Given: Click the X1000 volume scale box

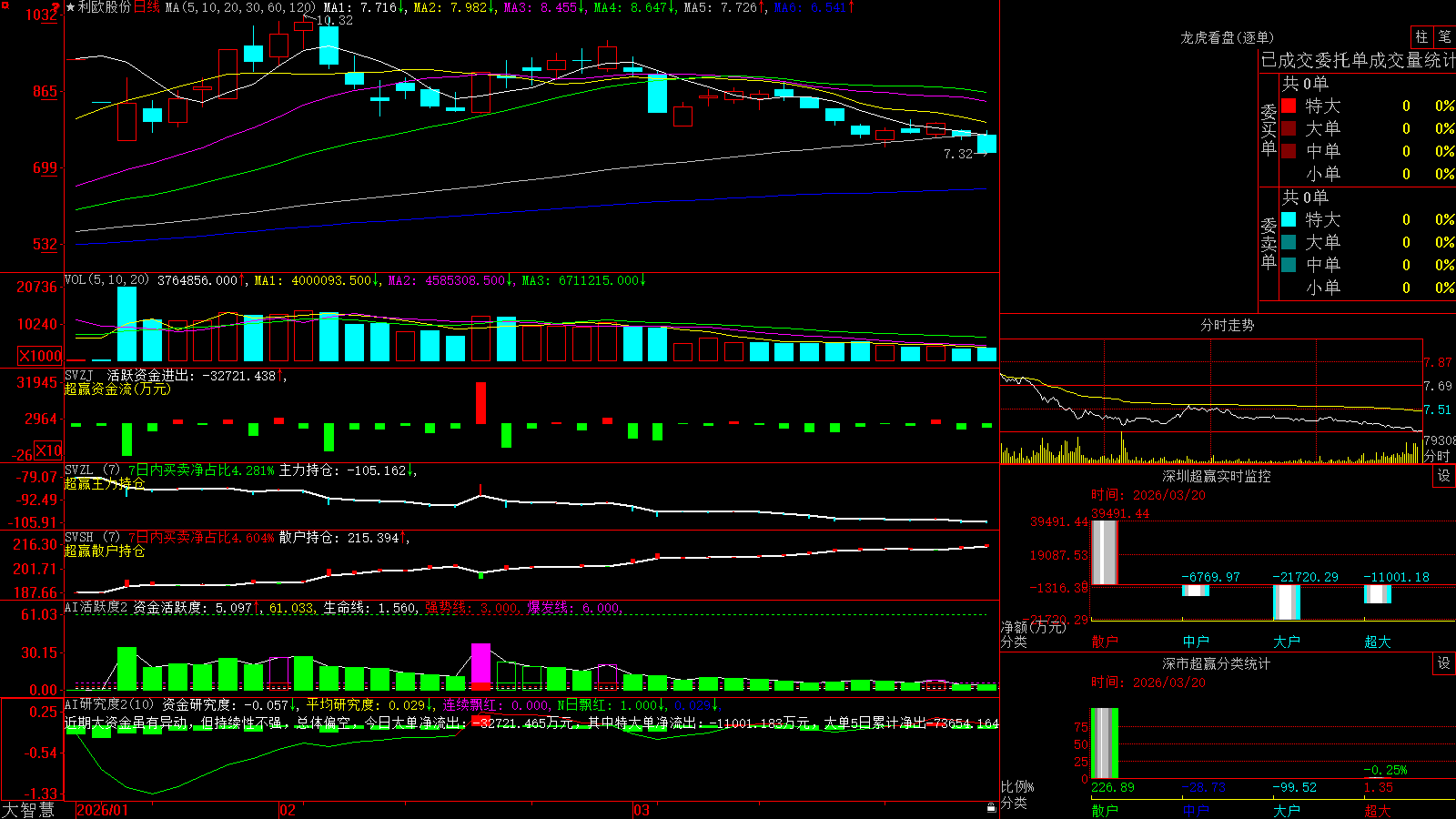Looking at the screenshot, I should (x=41, y=356).
